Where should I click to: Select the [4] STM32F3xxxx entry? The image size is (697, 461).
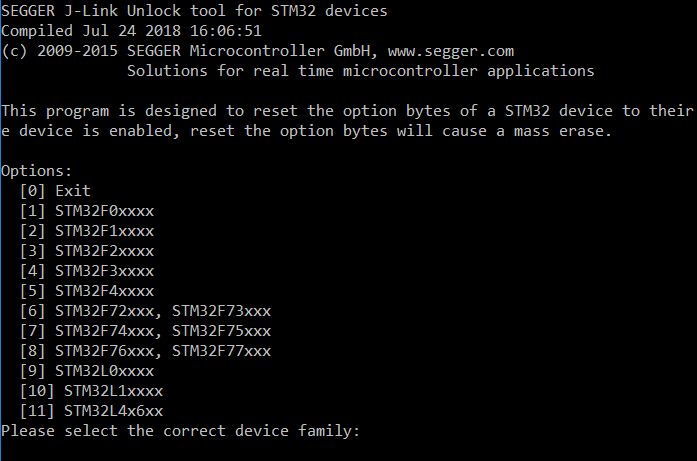coord(87,270)
